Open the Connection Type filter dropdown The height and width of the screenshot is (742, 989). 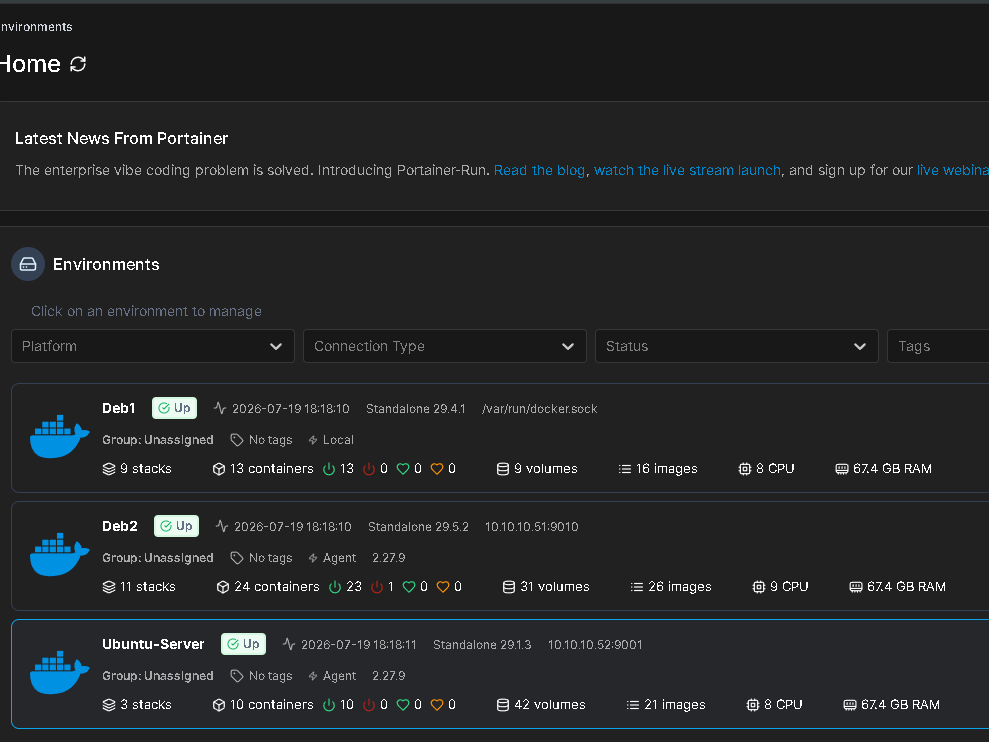coord(445,346)
